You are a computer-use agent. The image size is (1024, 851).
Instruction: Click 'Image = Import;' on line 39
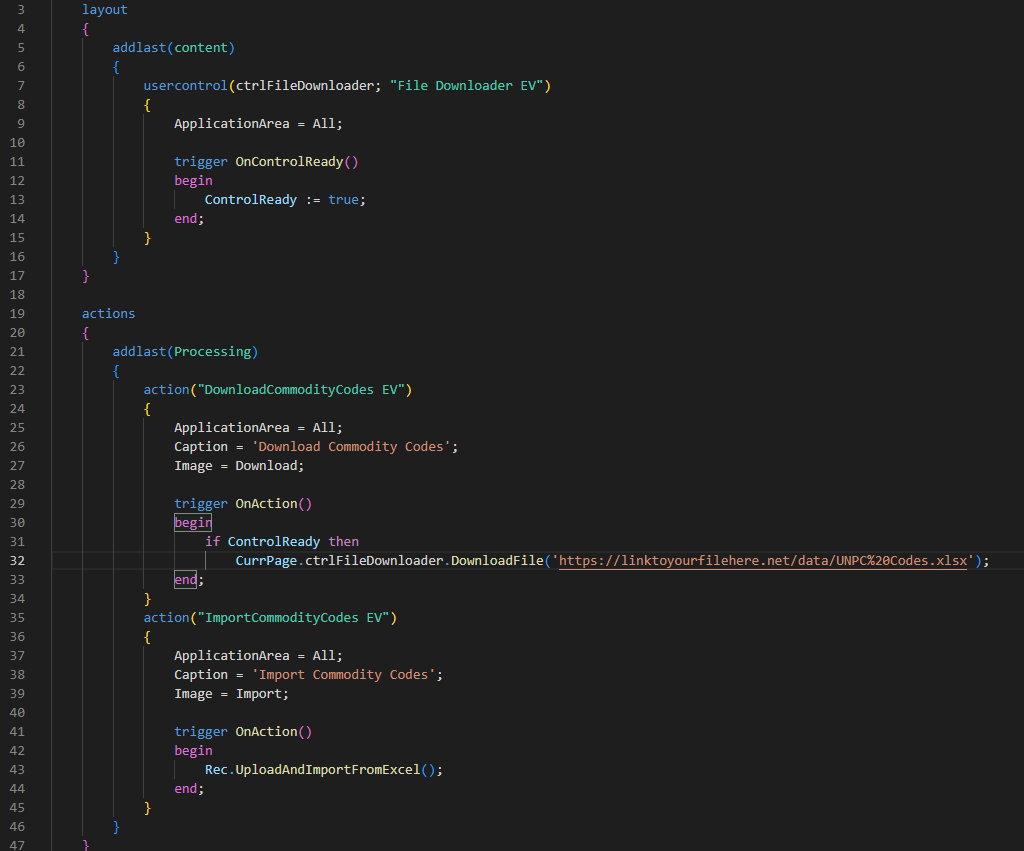pos(231,694)
